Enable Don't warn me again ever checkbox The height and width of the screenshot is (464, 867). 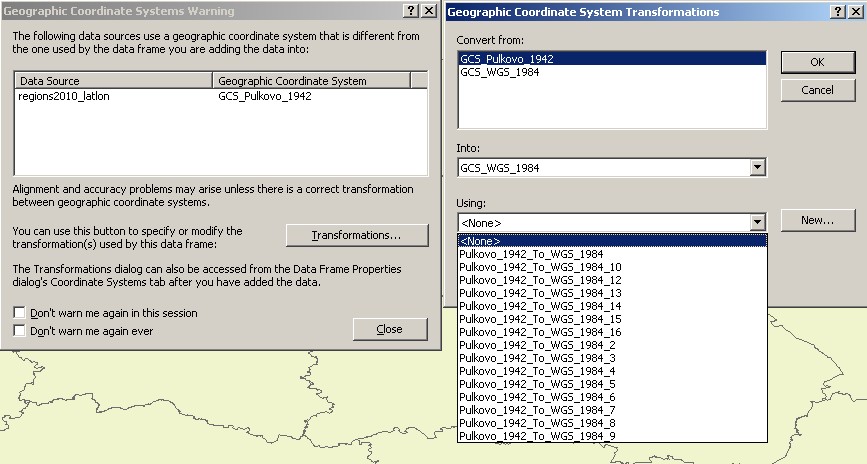(19, 331)
